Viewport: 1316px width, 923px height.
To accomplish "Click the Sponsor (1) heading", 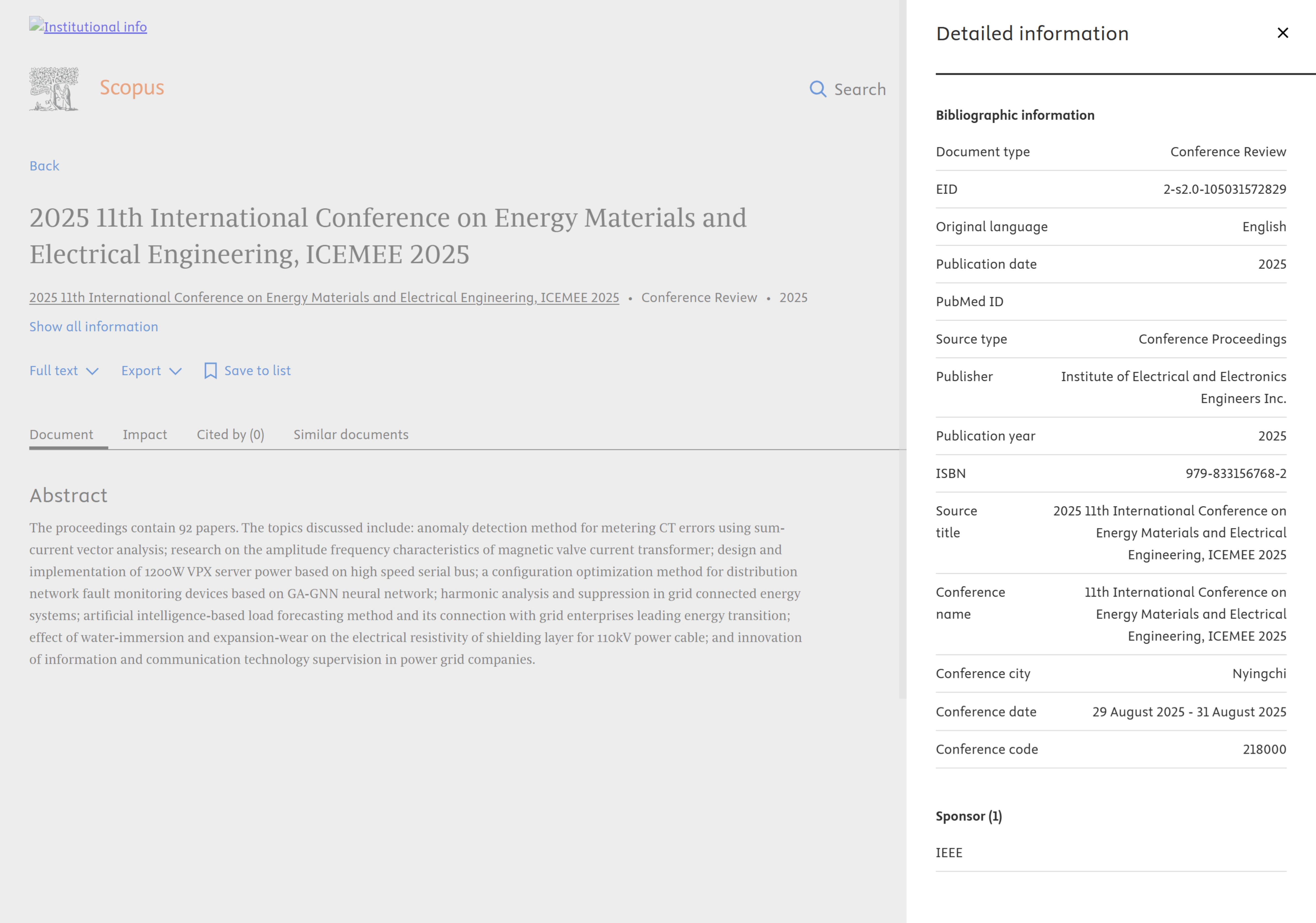I will (x=969, y=816).
